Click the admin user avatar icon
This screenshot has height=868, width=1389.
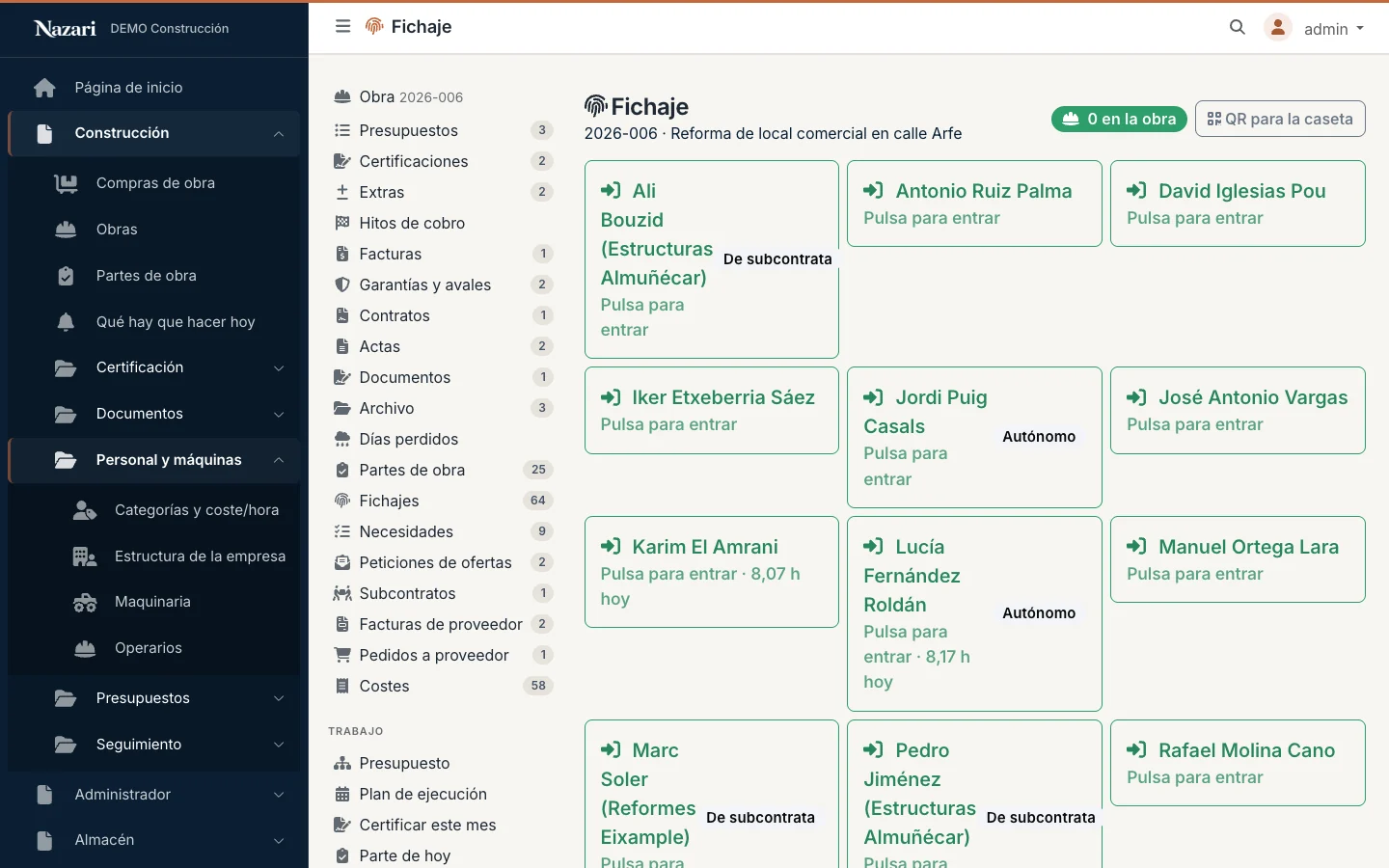point(1278,28)
